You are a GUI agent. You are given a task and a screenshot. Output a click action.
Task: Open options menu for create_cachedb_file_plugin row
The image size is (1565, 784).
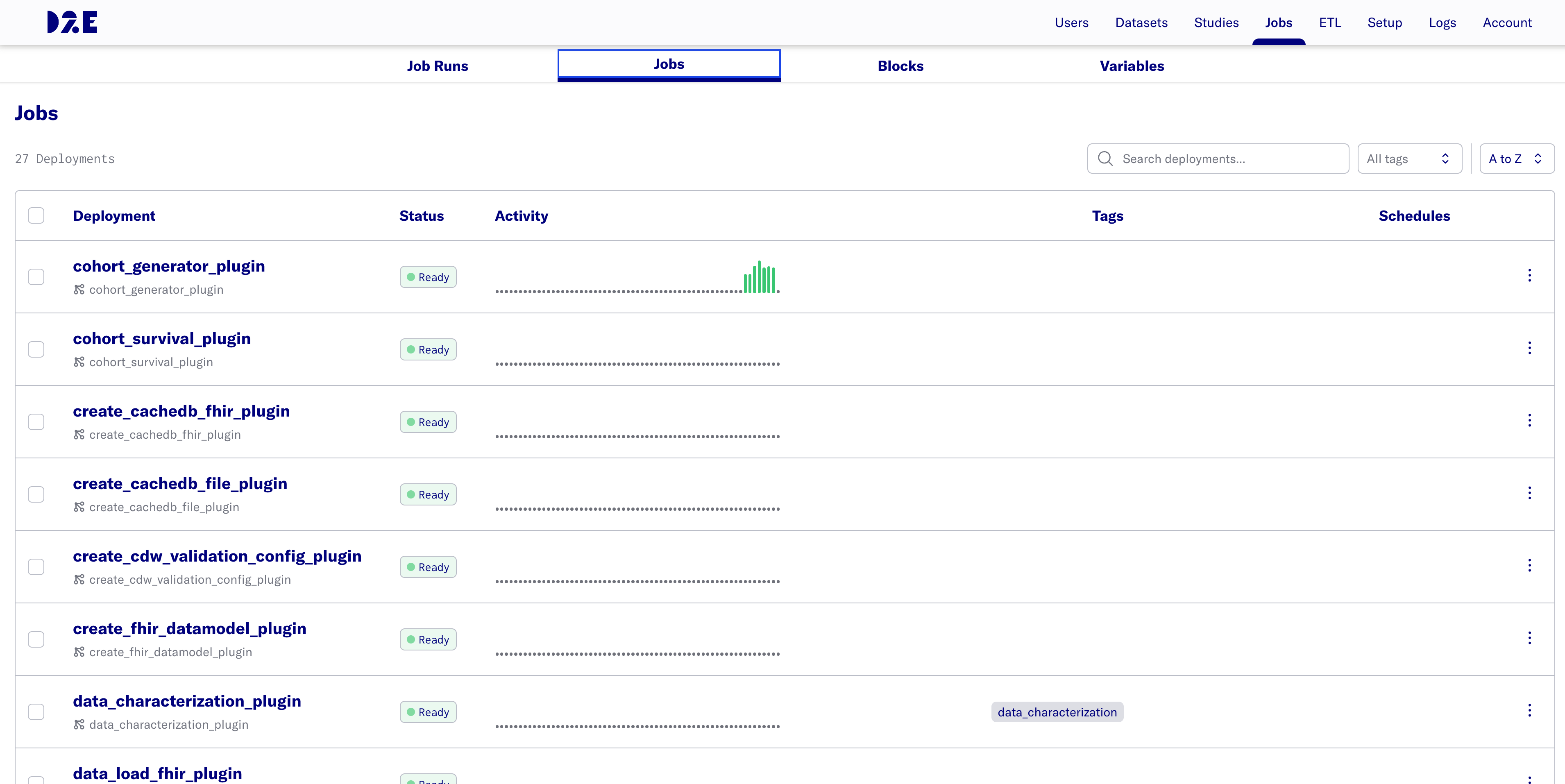[1529, 493]
